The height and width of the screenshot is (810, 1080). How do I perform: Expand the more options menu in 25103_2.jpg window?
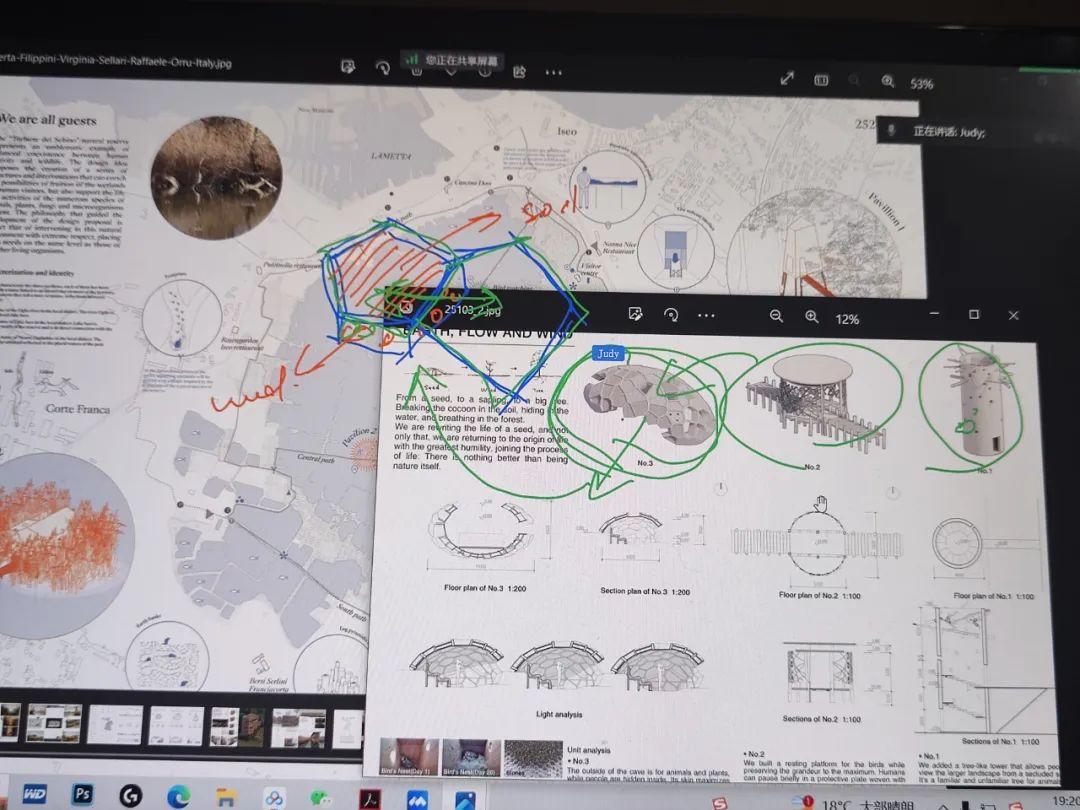[x=707, y=316]
